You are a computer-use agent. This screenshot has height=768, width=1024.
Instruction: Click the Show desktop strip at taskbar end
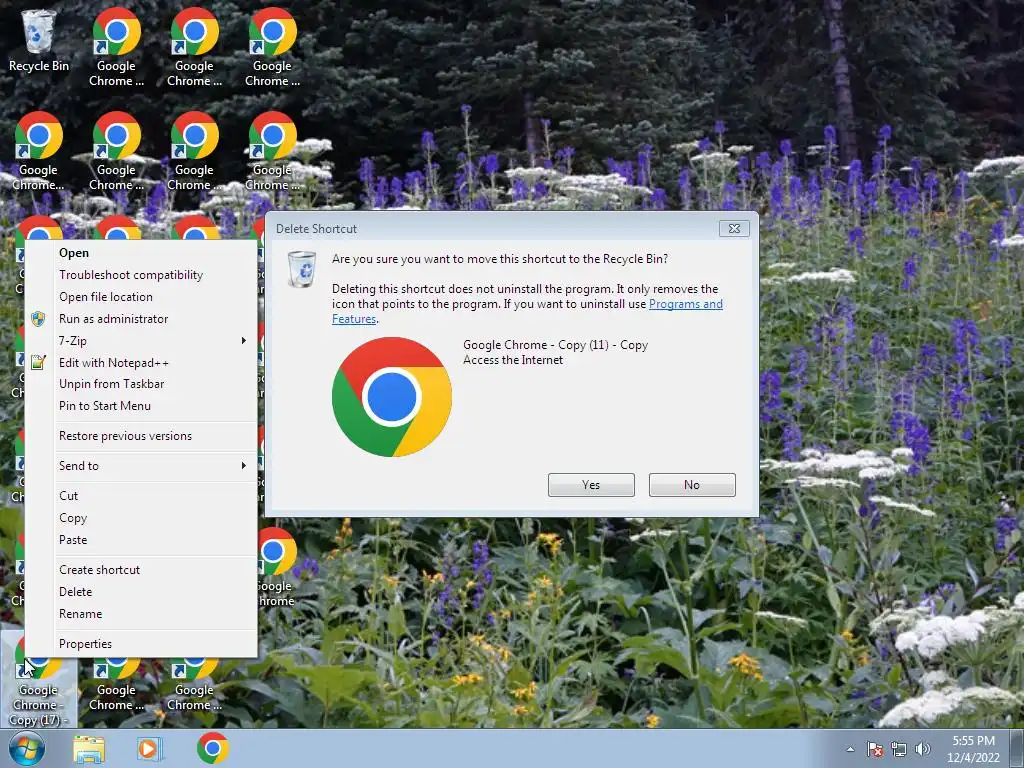coord(1019,749)
